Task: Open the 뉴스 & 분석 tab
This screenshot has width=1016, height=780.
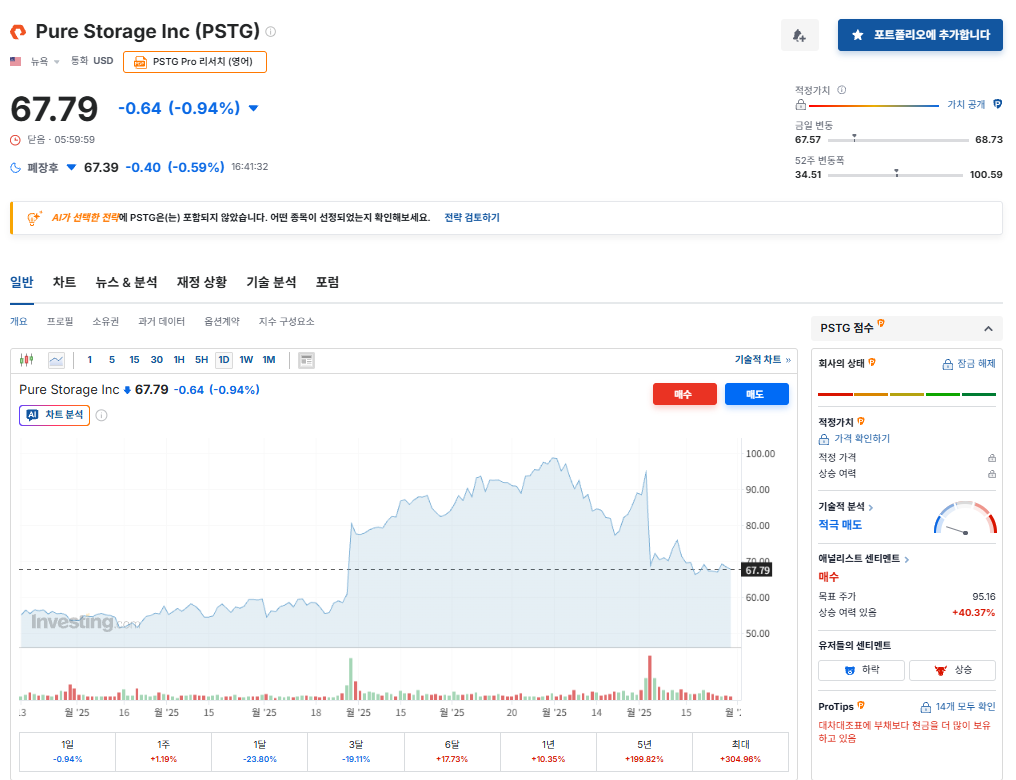Action: coord(126,282)
